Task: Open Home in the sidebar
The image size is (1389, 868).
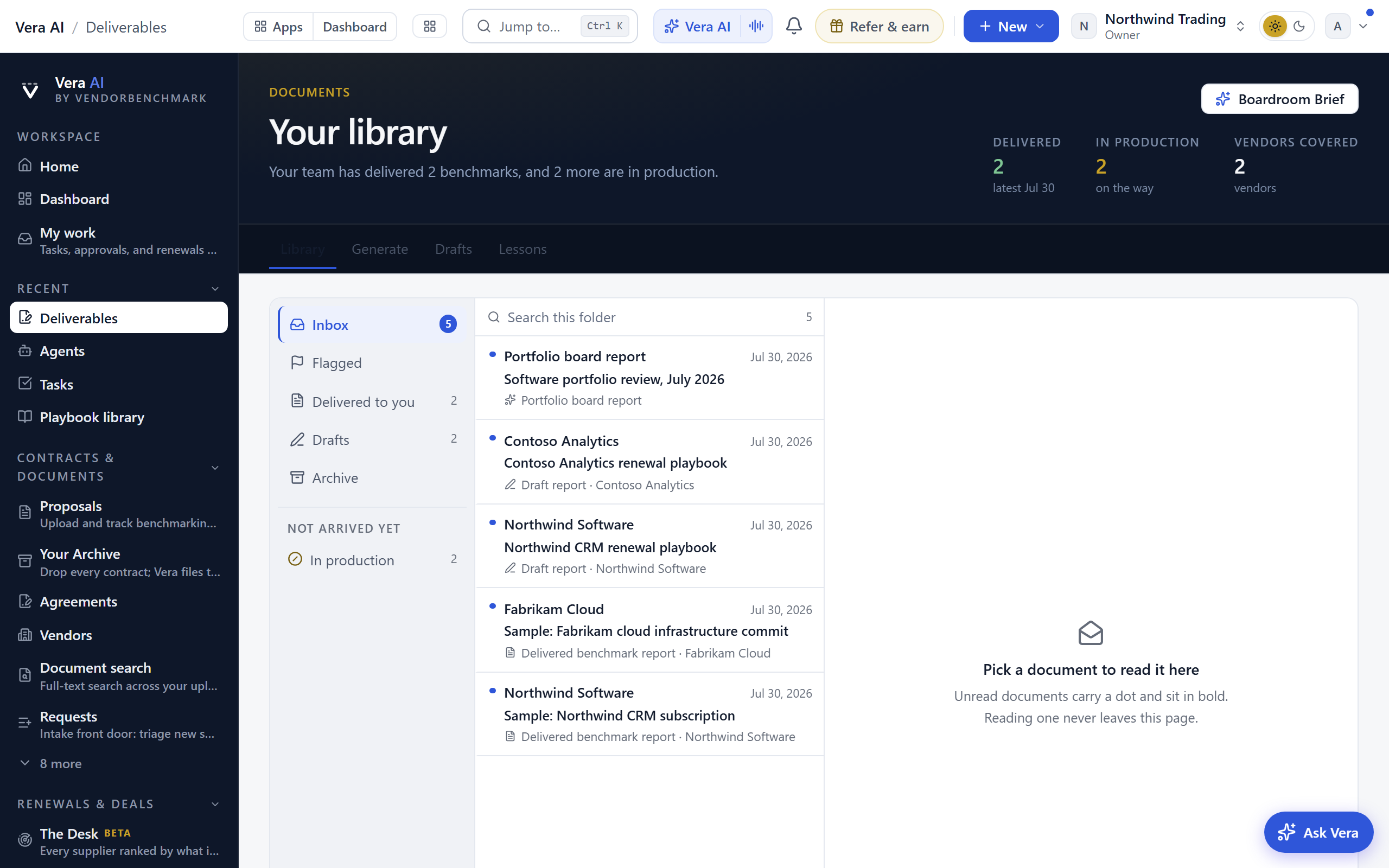Action: 119,167
